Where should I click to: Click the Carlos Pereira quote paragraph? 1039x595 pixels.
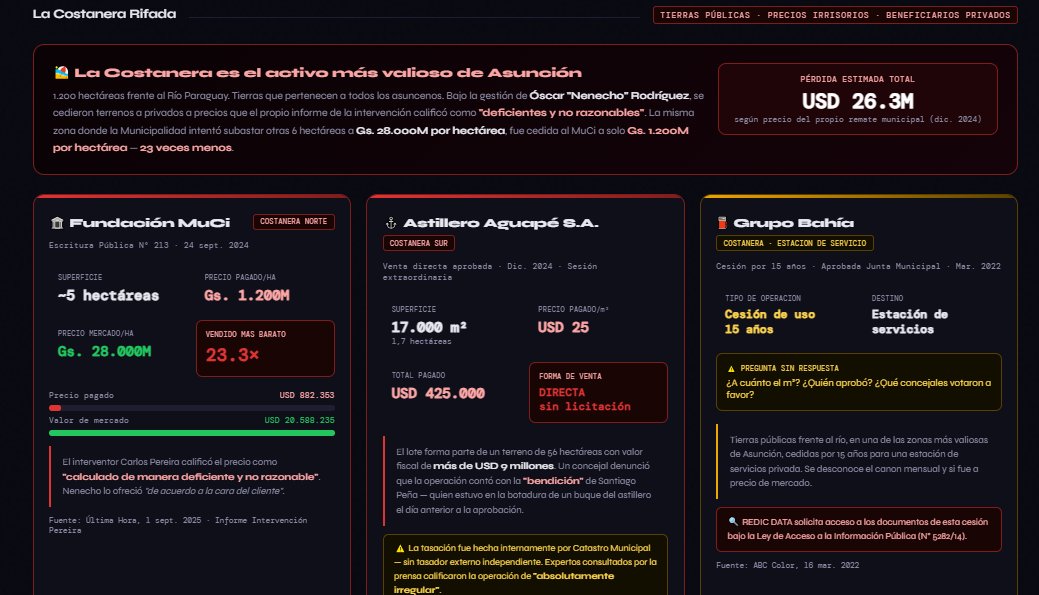191,476
